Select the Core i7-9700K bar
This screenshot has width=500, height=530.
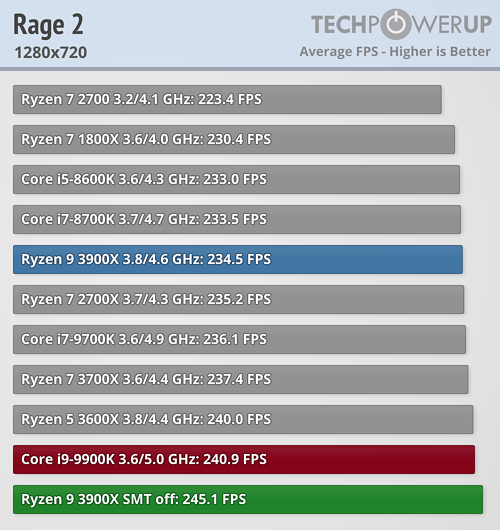click(239, 339)
